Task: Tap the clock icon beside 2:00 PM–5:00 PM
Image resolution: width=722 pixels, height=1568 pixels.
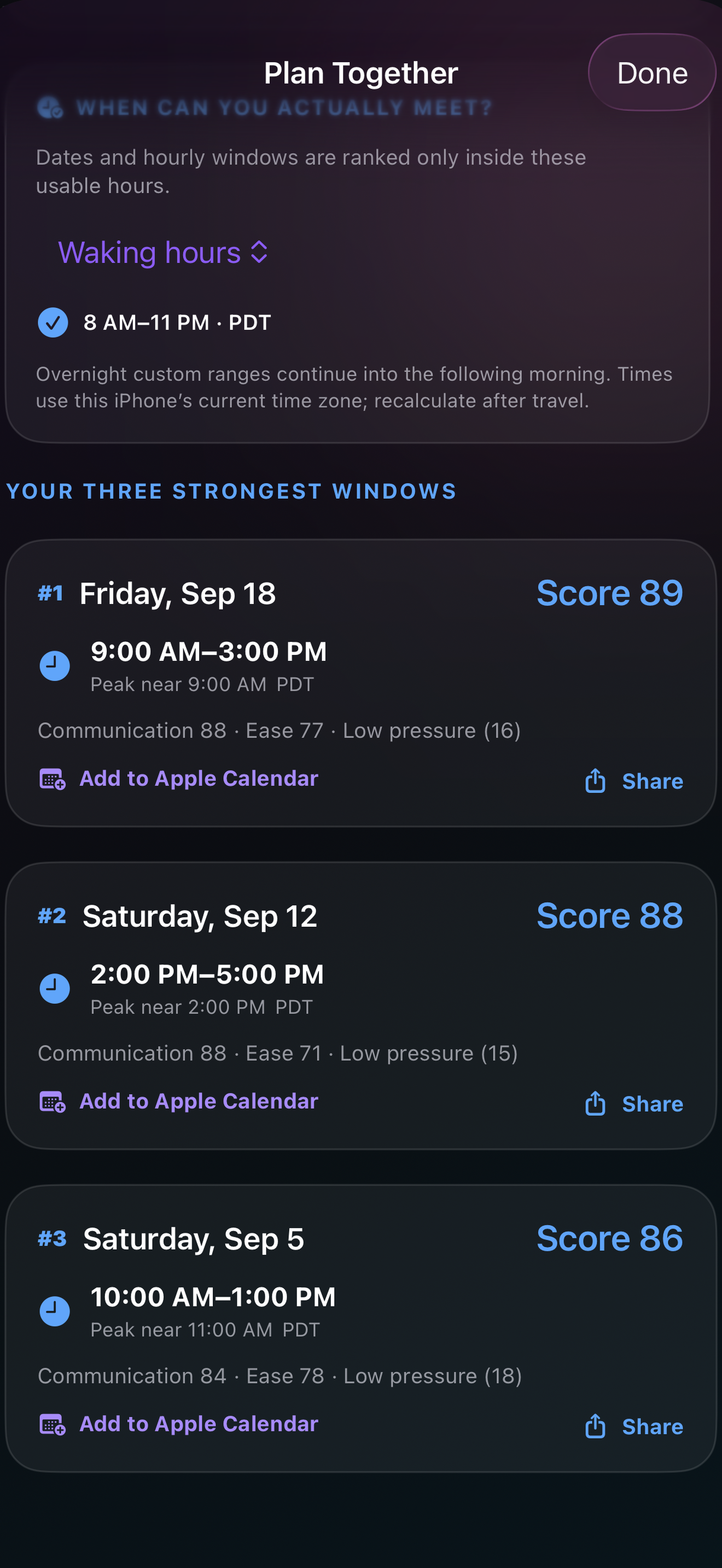Action: (55, 988)
